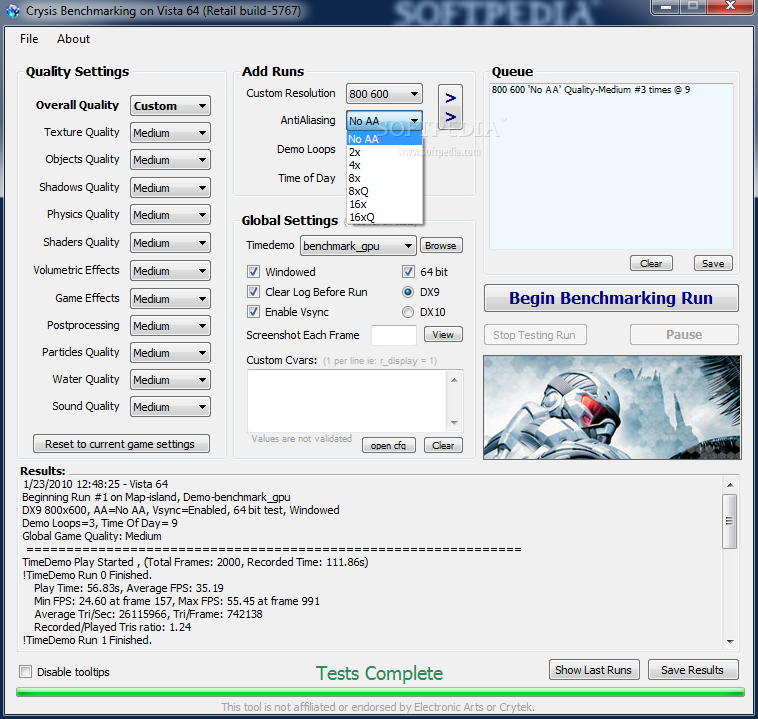Viewport: 758px width, 719px height.
Task: Choose 16x antialiasing option
Action: click(x=385, y=204)
